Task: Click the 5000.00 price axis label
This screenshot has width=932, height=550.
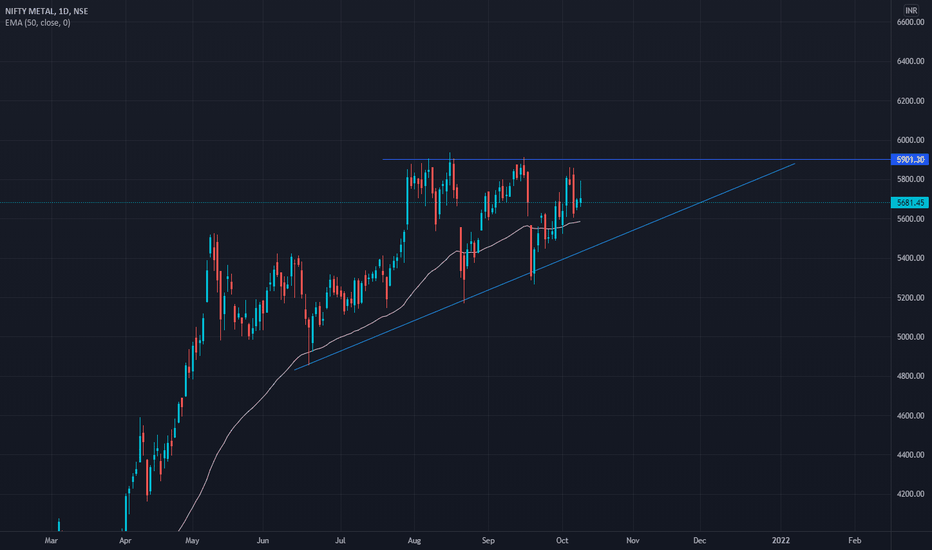Action: coord(910,337)
